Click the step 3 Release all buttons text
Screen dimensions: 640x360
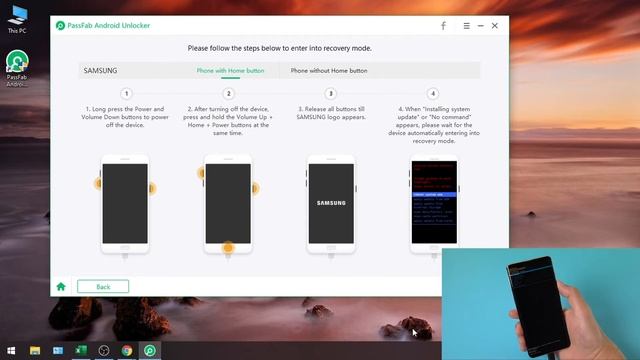point(331,113)
